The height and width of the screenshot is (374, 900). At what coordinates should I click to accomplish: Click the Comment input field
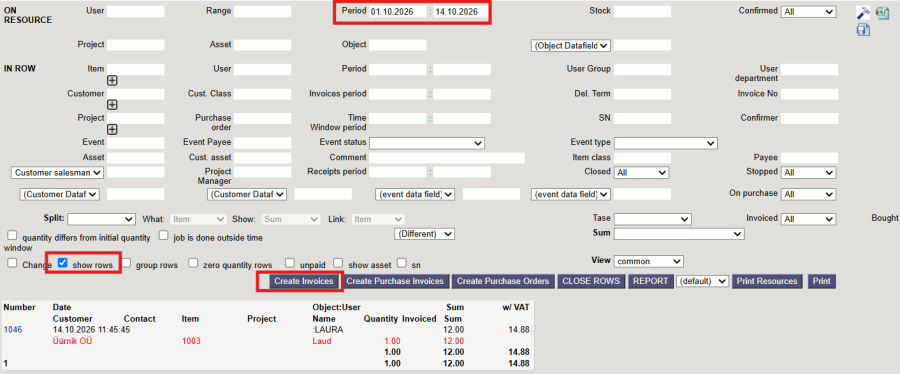[x=447, y=158]
